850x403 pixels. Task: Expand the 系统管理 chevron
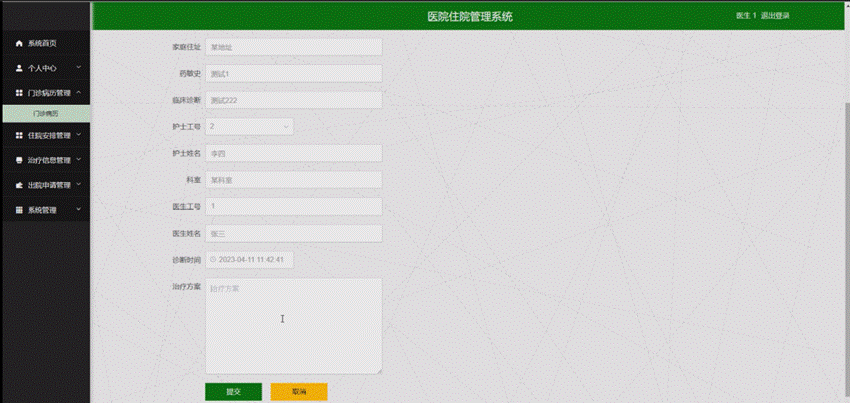pyautogui.click(x=79, y=209)
